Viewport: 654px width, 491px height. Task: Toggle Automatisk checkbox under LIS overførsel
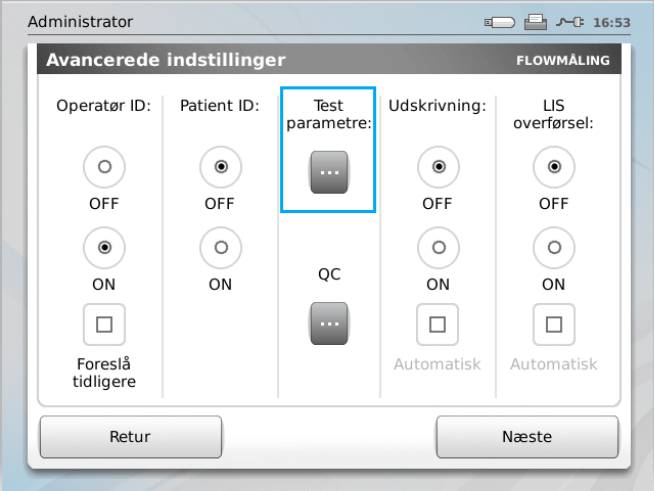(x=554, y=325)
